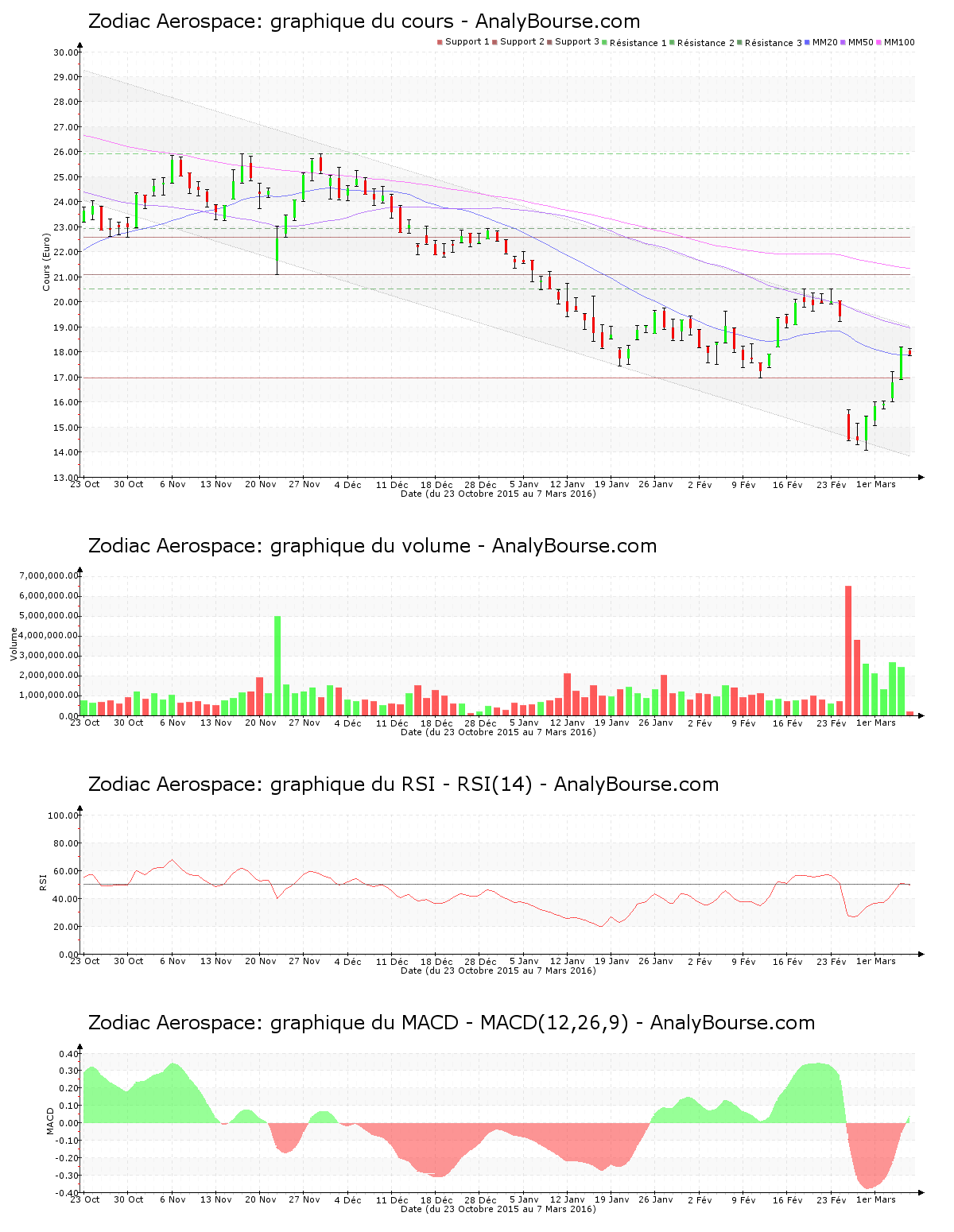Select the 'Support 2' legend label
Screen dimensions: 954x1232
point(522,42)
